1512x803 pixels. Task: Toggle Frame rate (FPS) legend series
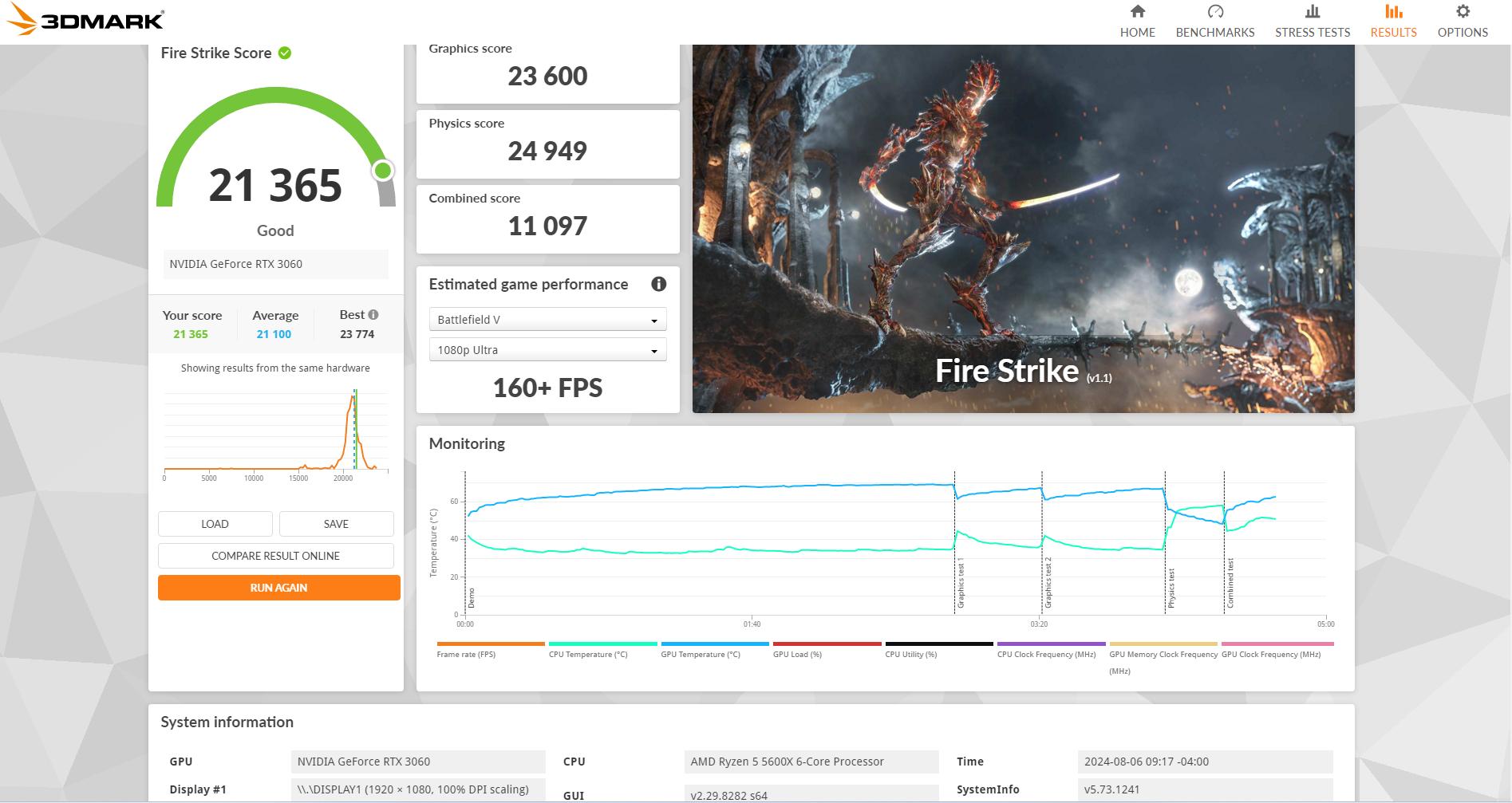pyautogui.click(x=466, y=654)
